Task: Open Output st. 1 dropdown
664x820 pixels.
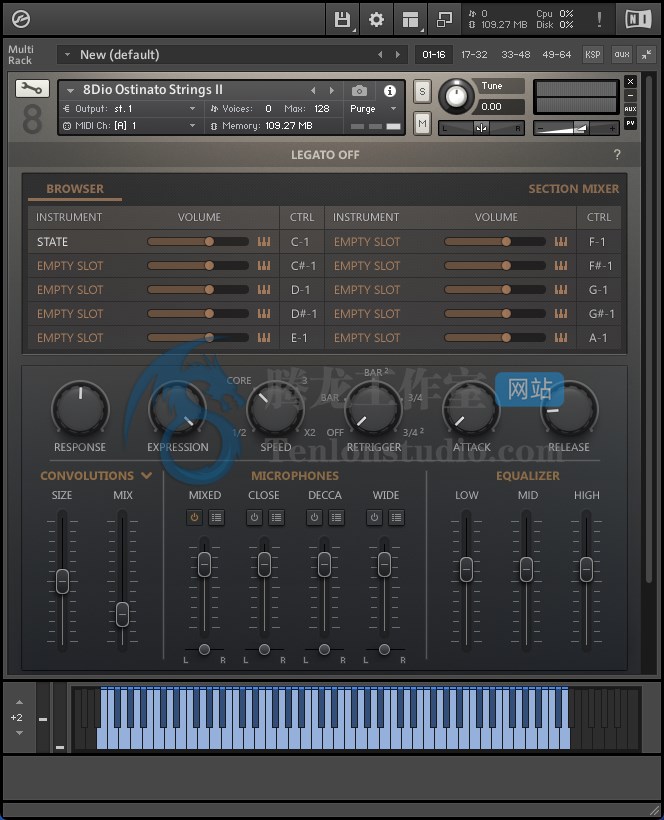Action: (x=130, y=109)
